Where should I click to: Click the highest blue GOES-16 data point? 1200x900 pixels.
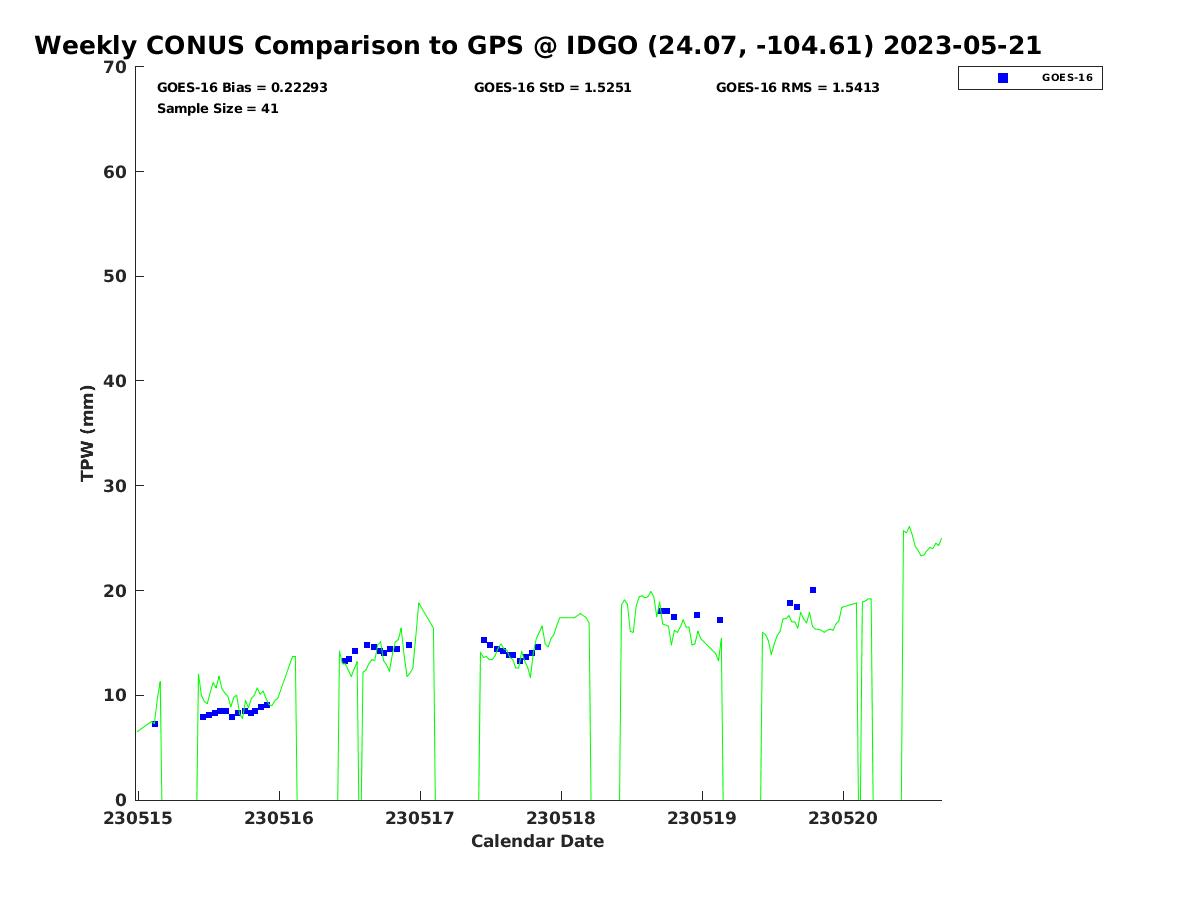(813, 590)
